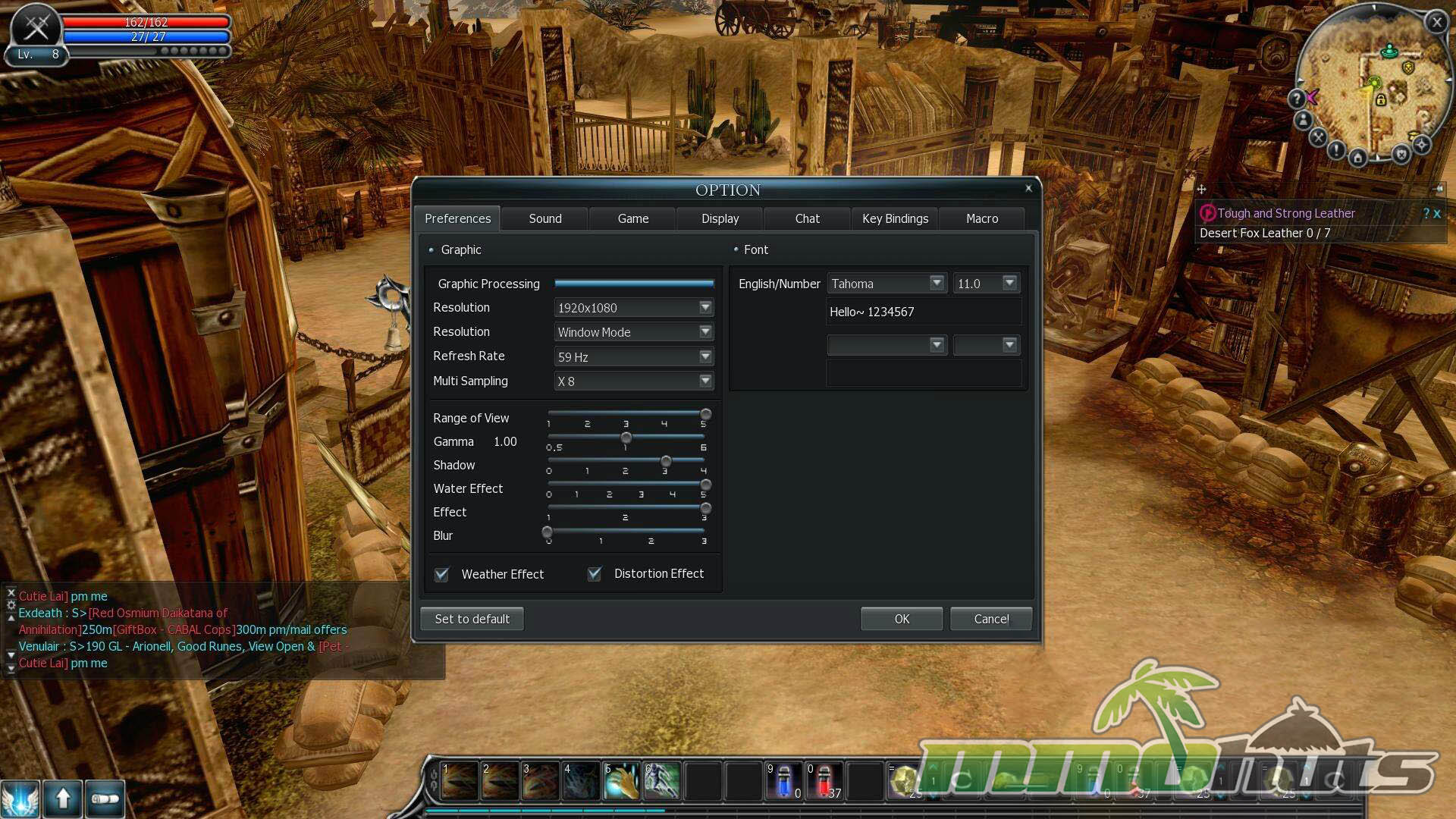Click the Shadow slider handle
The image size is (1456, 819).
[666, 461]
